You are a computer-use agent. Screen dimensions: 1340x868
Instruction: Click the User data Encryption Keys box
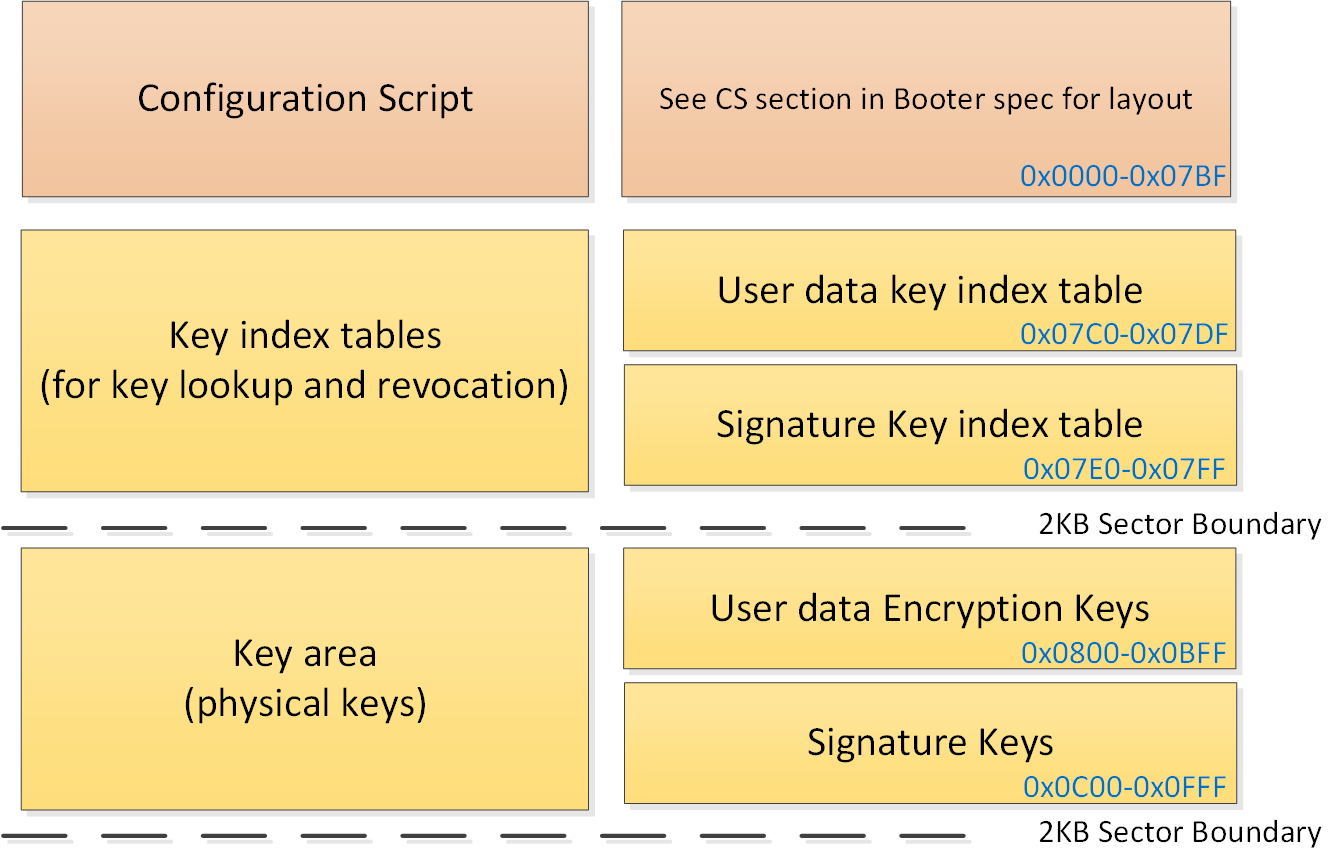point(929,608)
